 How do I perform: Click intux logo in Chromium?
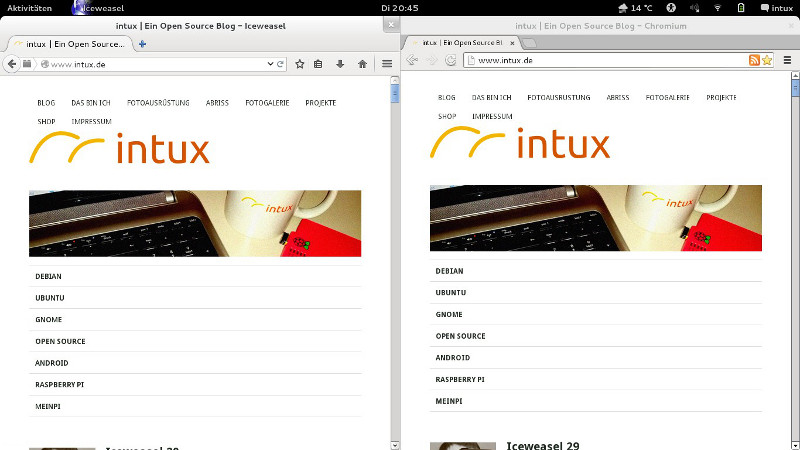tap(520, 143)
